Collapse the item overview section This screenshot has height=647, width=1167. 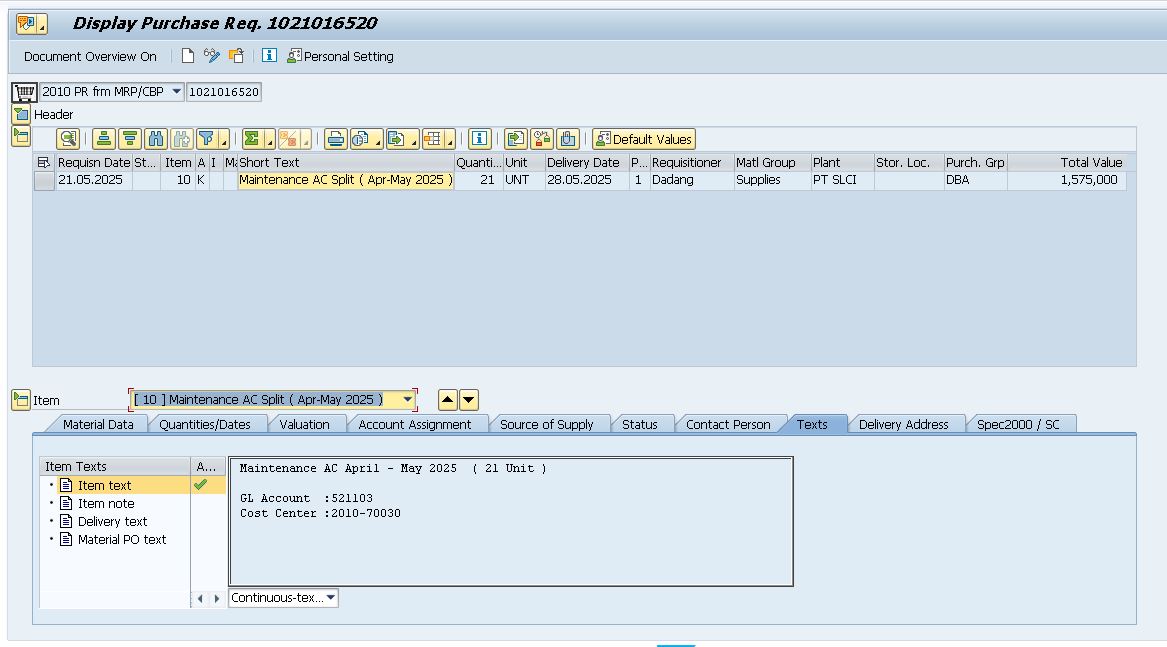click(21, 136)
